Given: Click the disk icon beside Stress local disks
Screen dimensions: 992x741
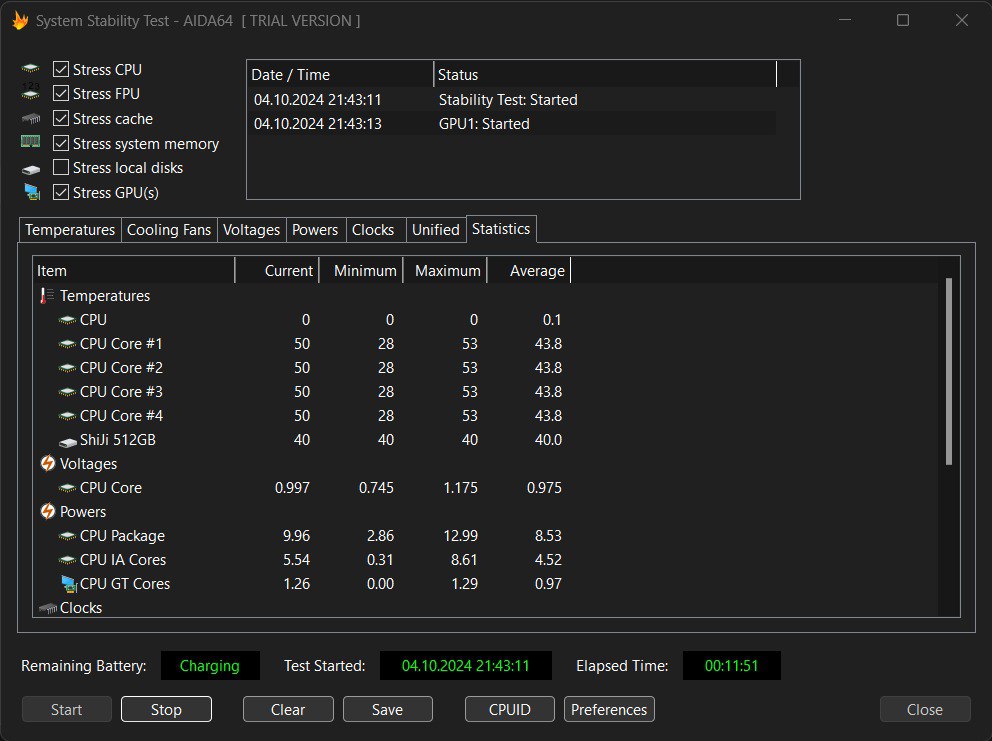Looking at the screenshot, I should tap(30, 169).
